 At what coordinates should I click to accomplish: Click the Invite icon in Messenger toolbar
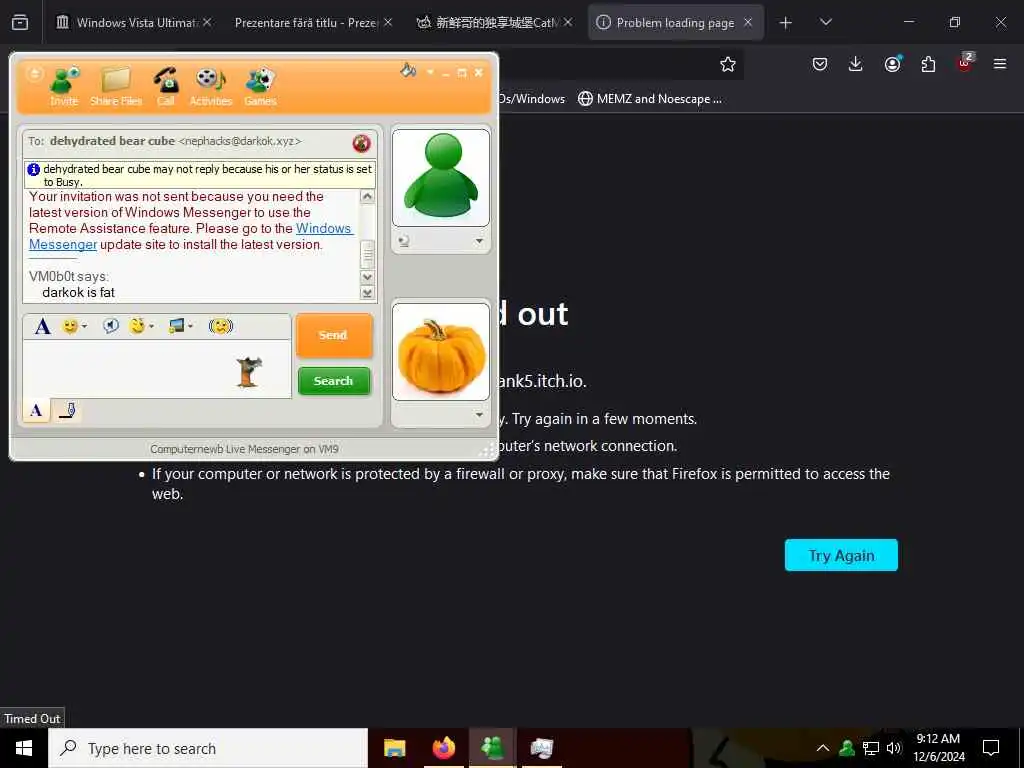(64, 87)
